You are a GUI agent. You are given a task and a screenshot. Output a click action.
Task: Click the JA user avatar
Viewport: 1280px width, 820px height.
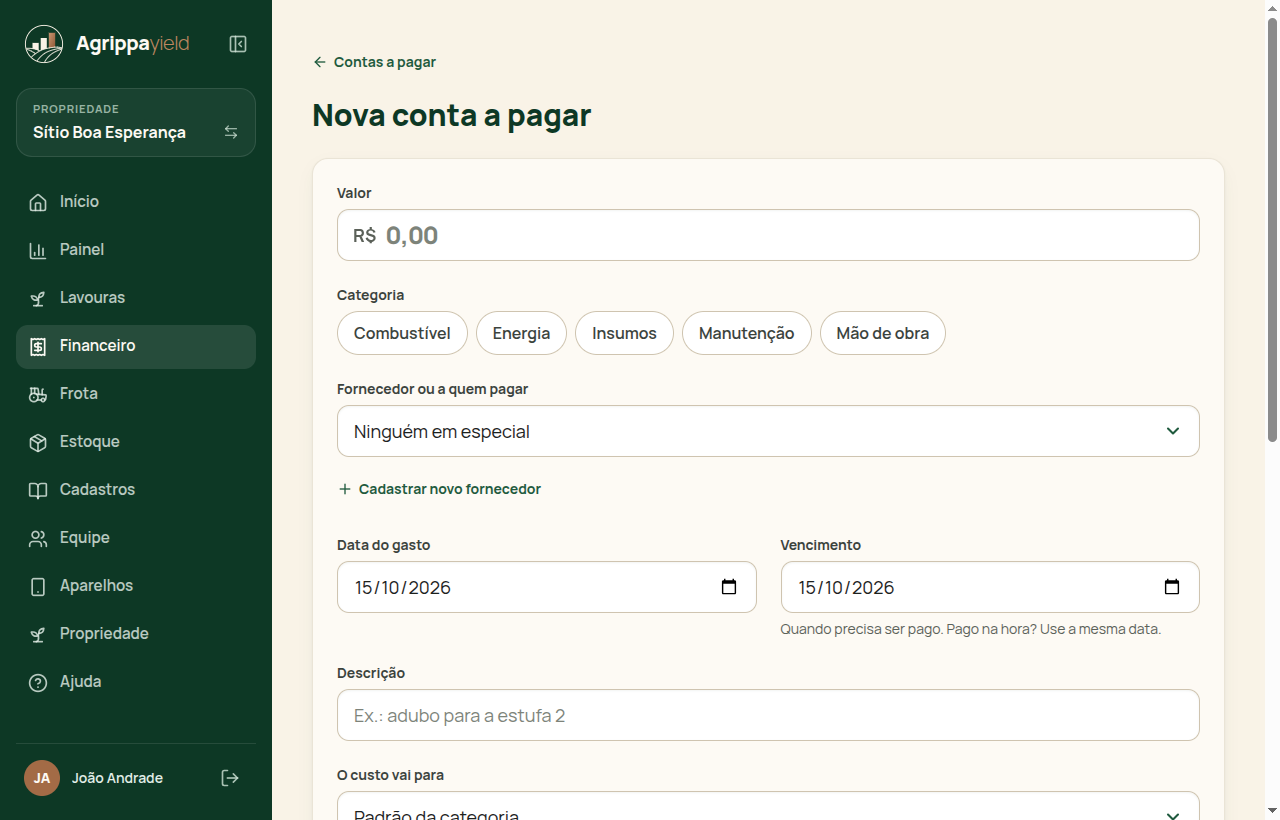(x=42, y=778)
